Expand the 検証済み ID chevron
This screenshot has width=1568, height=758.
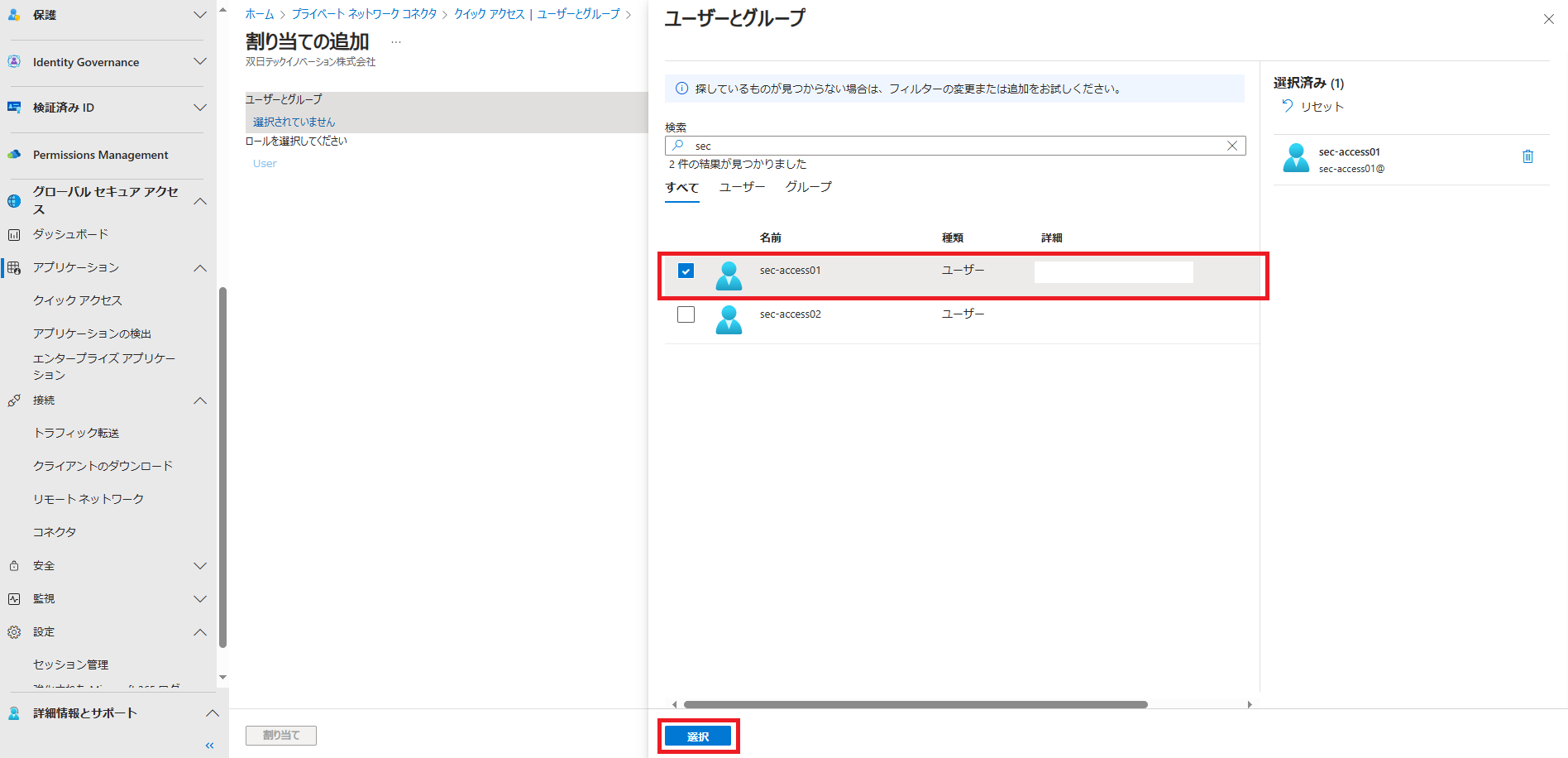tap(200, 108)
